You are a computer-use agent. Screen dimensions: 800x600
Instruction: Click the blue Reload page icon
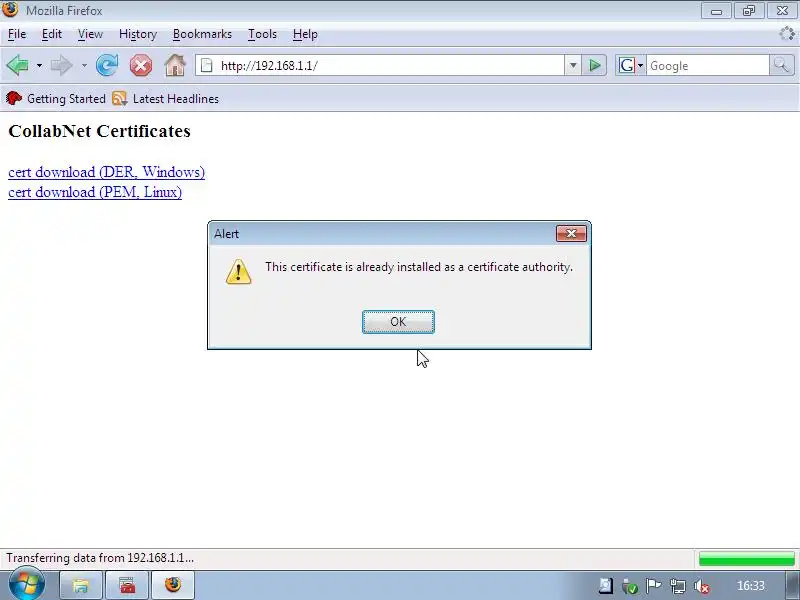pos(107,65)
